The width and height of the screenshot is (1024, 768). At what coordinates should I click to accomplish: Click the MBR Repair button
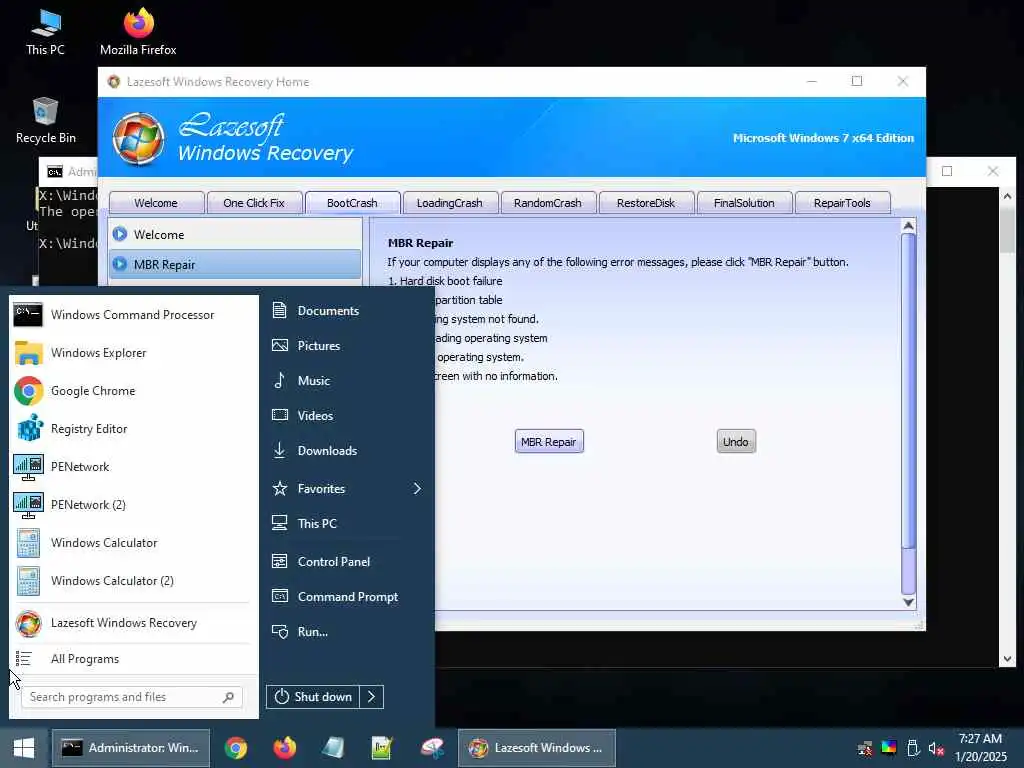549,442
